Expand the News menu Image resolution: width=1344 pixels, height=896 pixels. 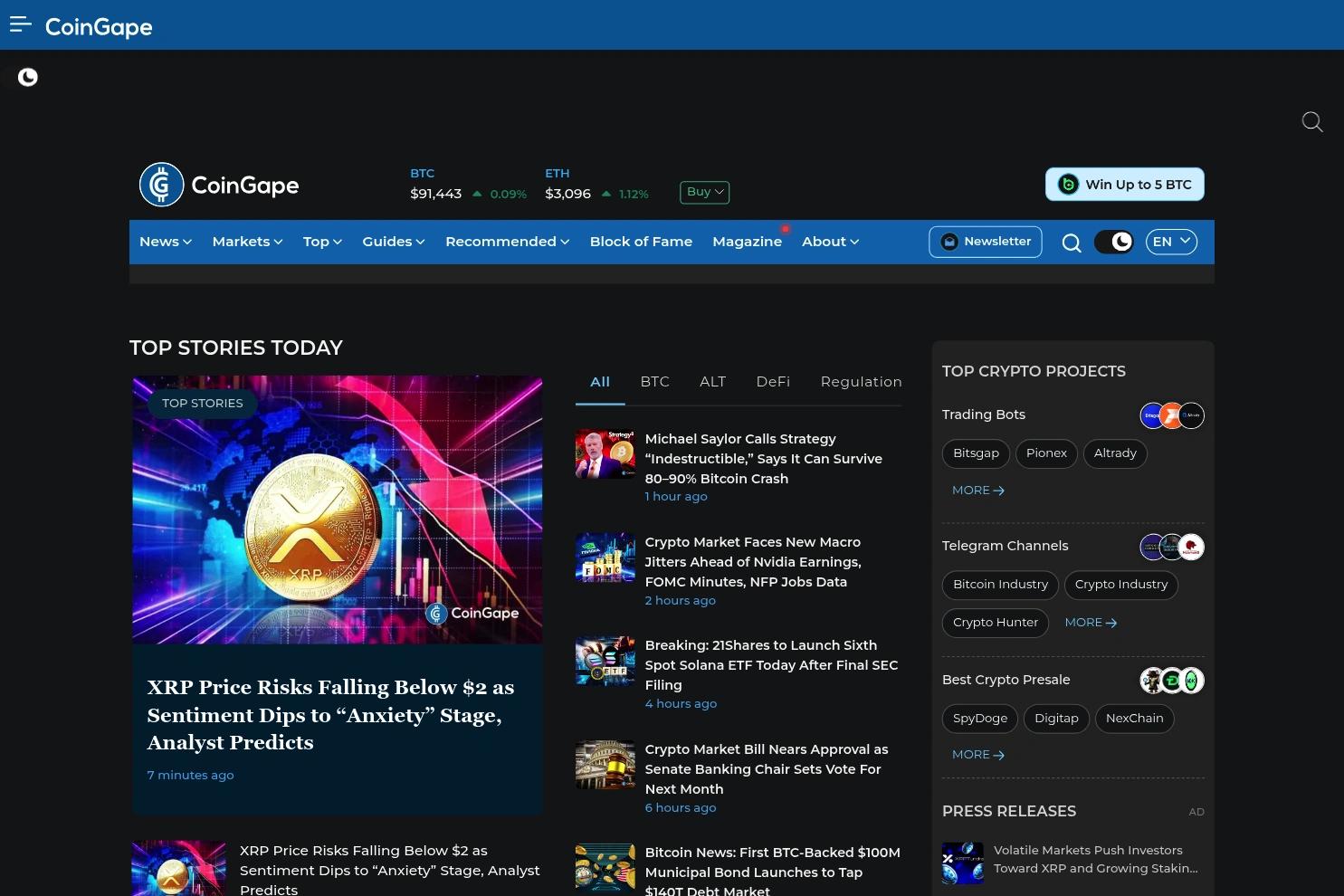pyautogui.click(x=166, y=242)
